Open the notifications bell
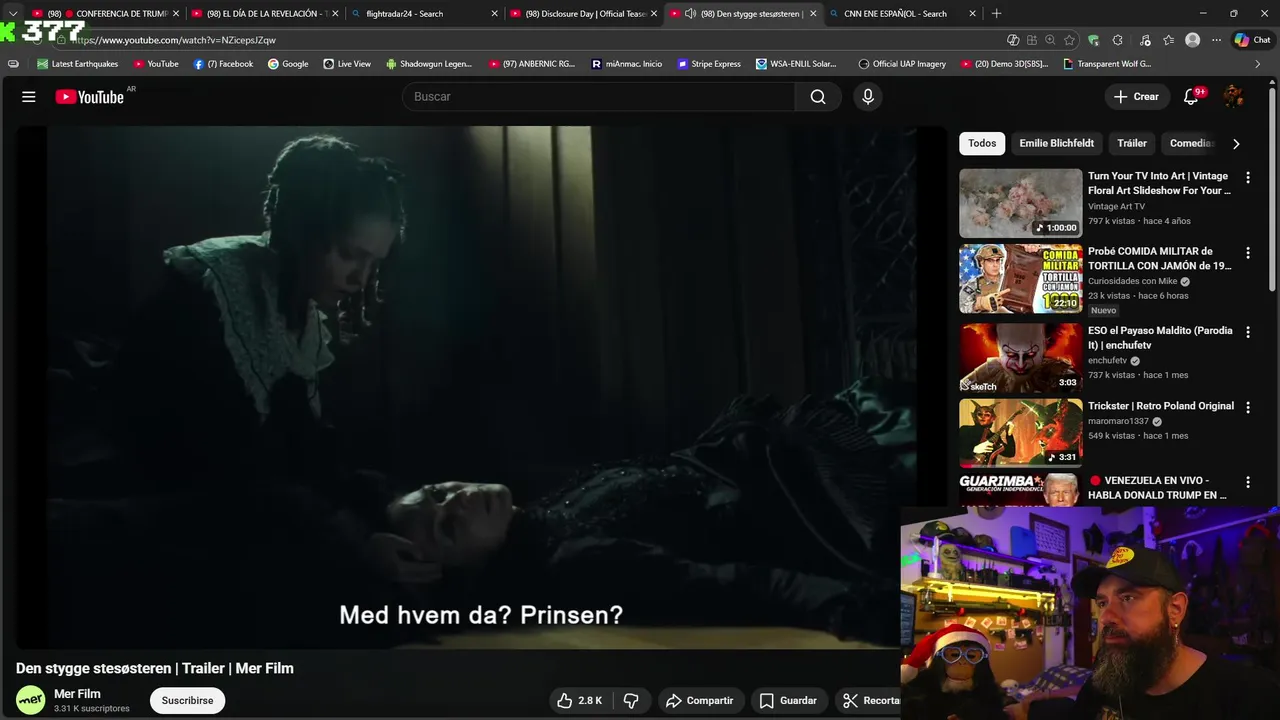This screenshot has height=720, width=1280. click(1191, 97)
